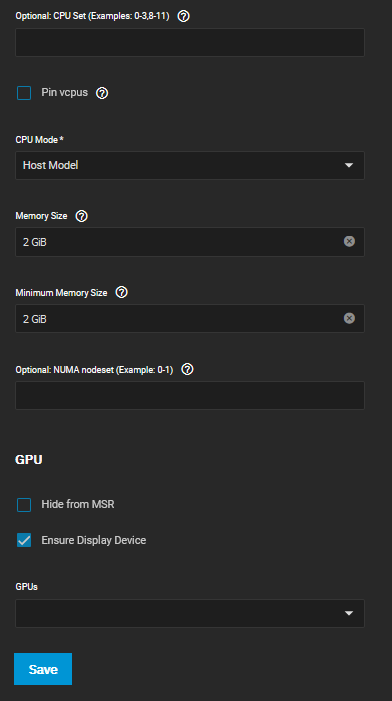This screenshot has width=392, height=701.
Task: Open the GPUs dropdown list
Action: click(190, 613)
